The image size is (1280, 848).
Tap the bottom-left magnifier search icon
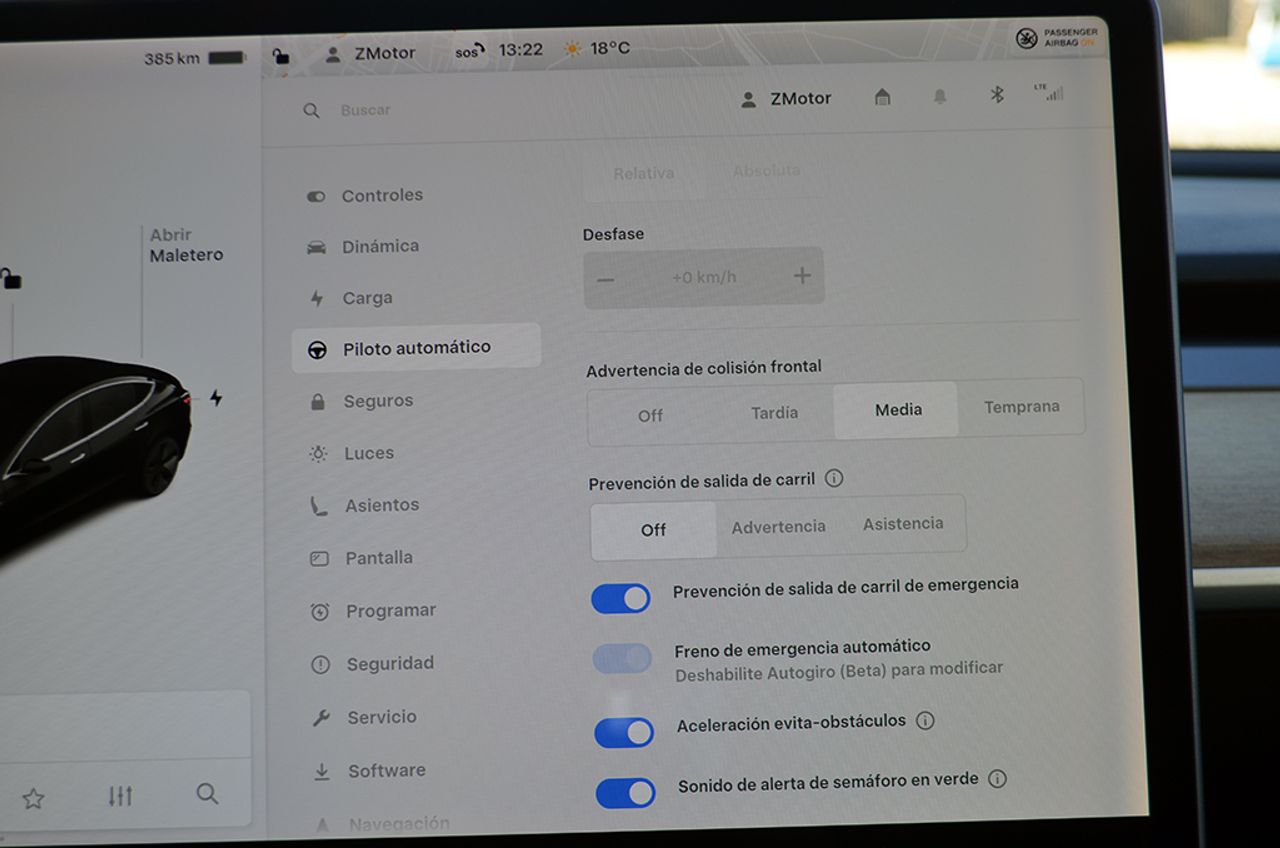(x=207, y=794)
